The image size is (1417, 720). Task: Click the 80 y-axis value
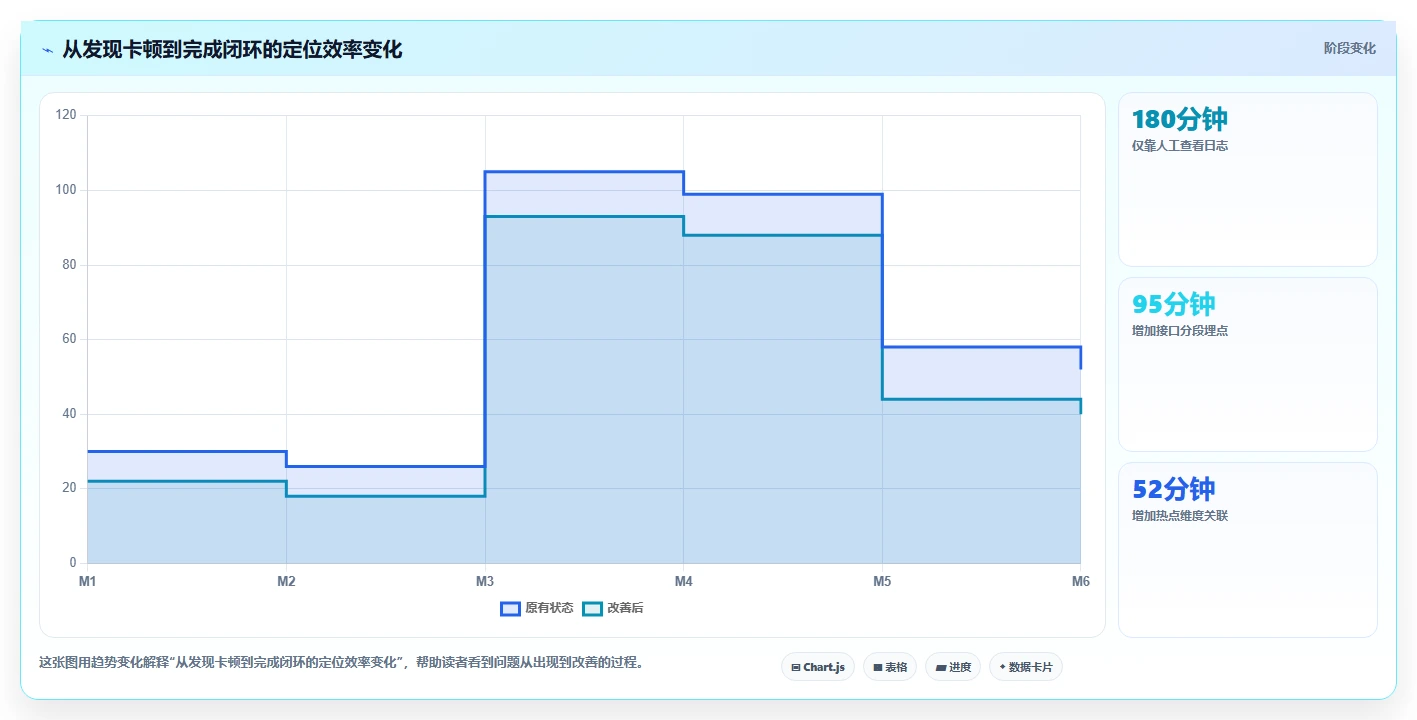pos(69,265)
